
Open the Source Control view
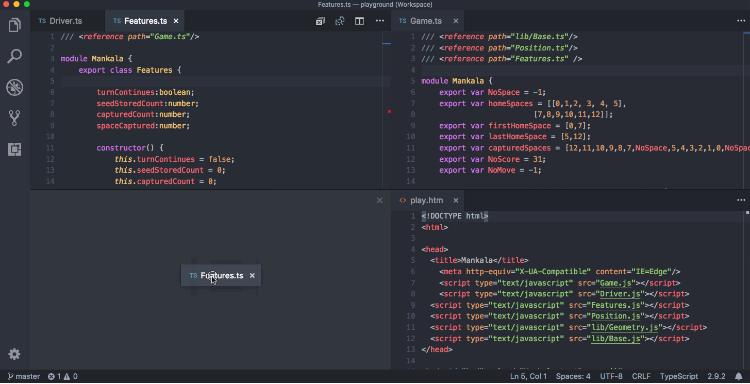pyautogui.click(x=15, y=118)
